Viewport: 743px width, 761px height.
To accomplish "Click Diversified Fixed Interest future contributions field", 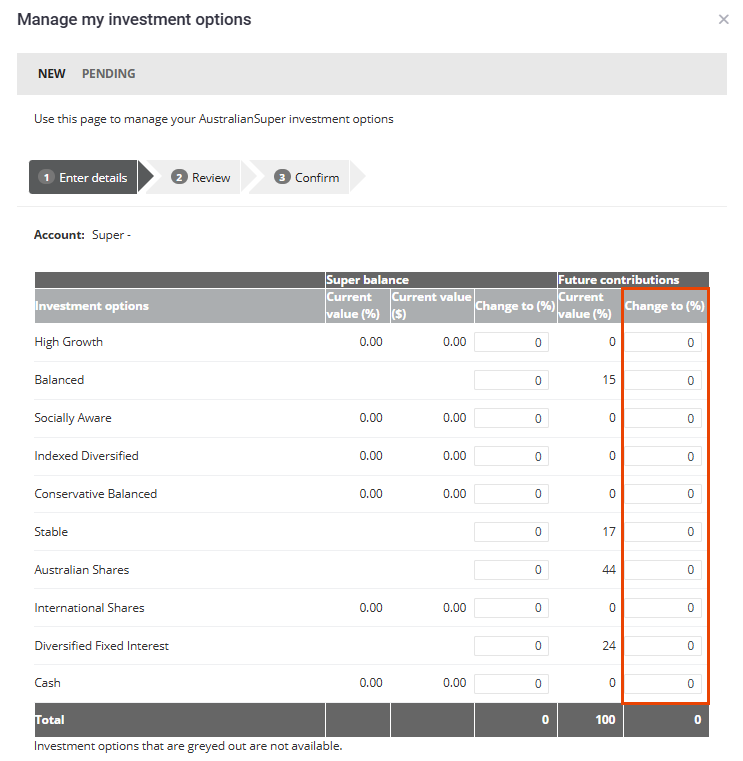I will coord(664,646).
